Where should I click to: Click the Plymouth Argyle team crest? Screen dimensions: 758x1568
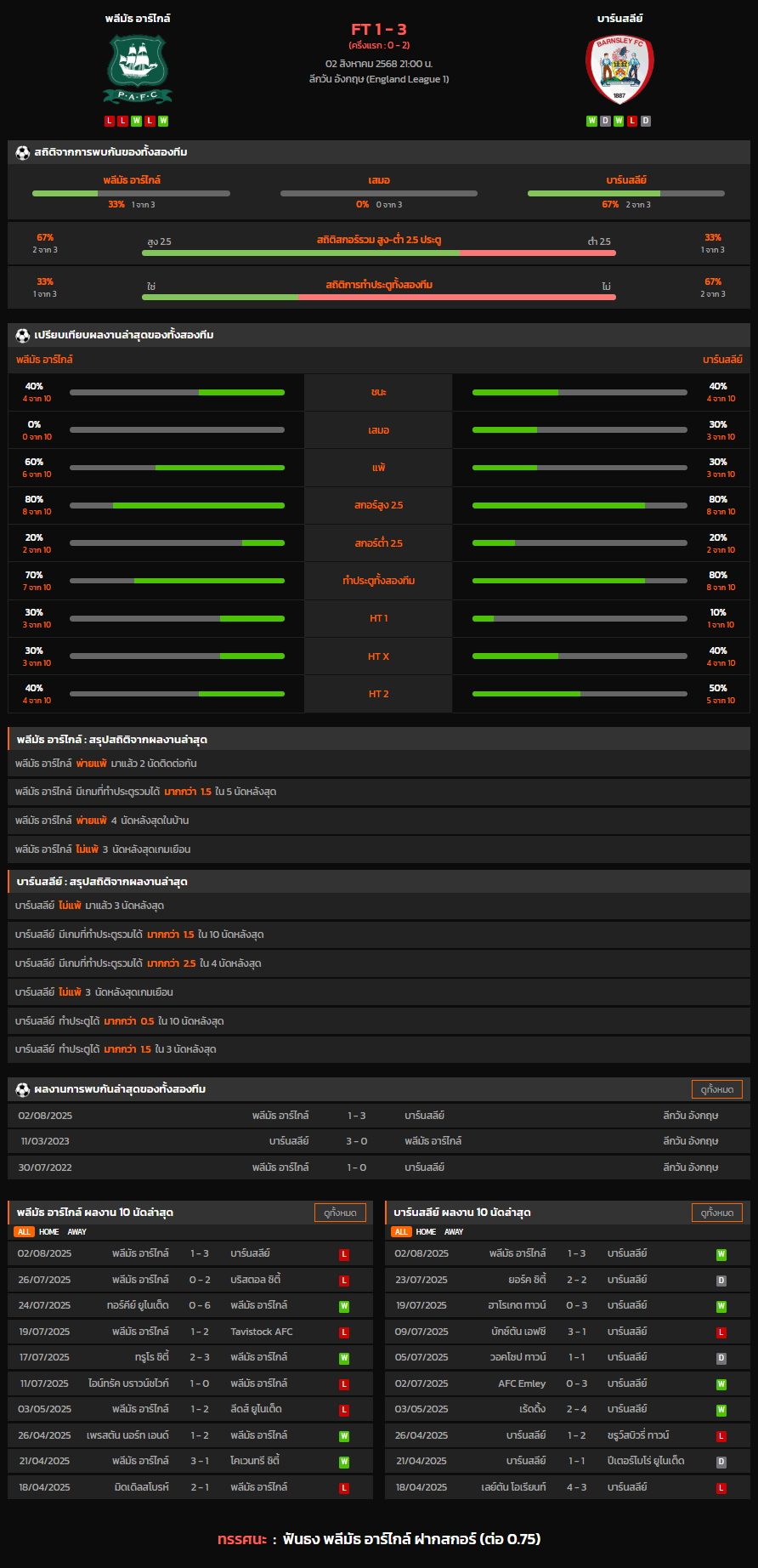(x=138, y=70)
